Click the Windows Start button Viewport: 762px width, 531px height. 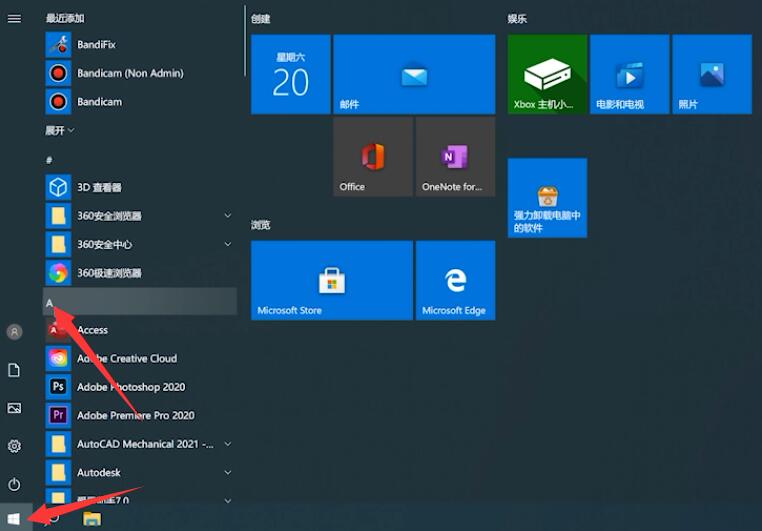coord(14,519)
